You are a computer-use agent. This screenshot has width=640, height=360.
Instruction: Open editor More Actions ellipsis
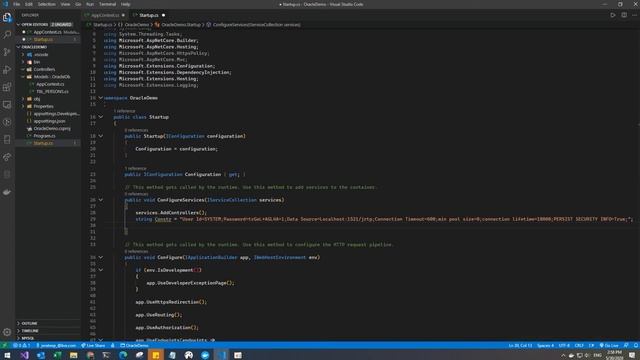(634, 15)
